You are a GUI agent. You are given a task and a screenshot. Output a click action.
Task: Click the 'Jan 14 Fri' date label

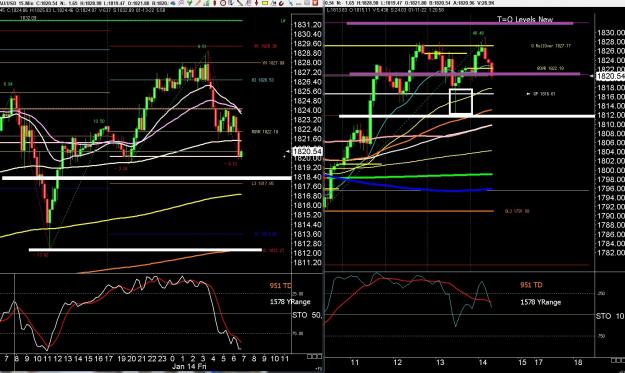pyautogui.click(x=189, y=366)
